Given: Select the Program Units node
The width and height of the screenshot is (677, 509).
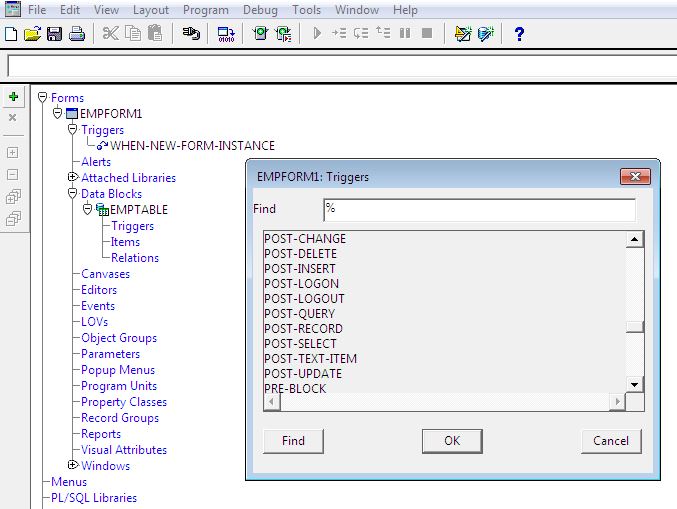Looking at the screenshot, I should pyautogui.click(x=119, y=386).
